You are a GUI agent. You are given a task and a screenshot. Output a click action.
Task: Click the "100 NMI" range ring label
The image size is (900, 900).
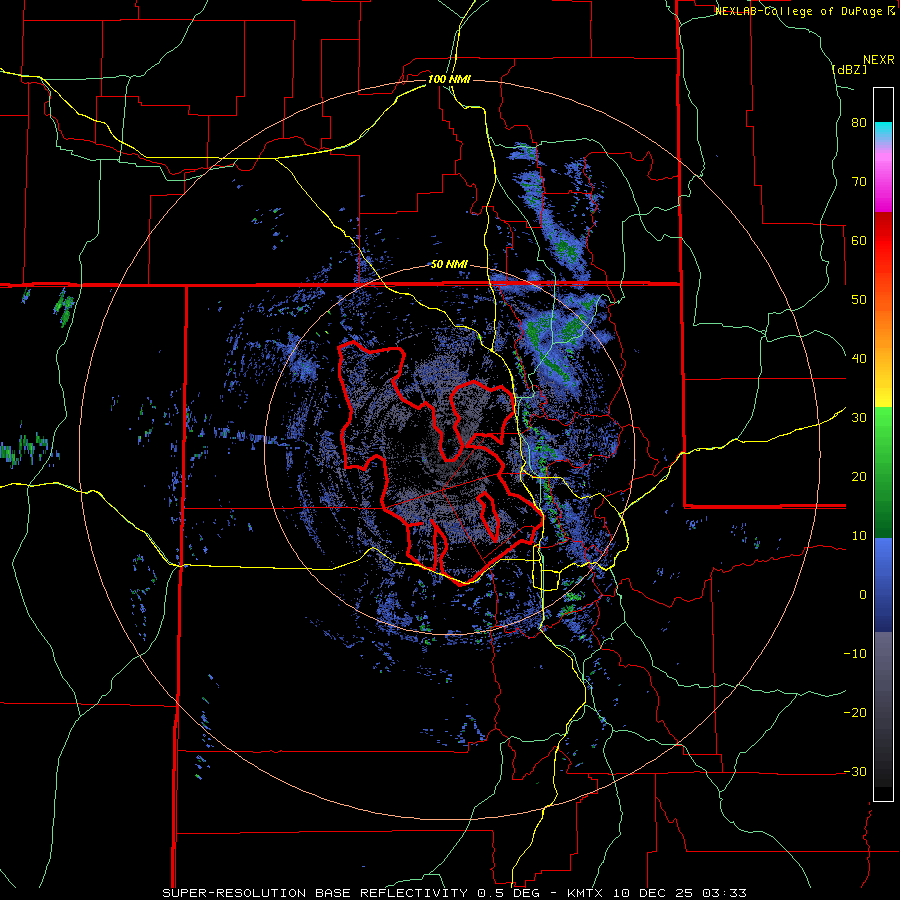point(449,79)
